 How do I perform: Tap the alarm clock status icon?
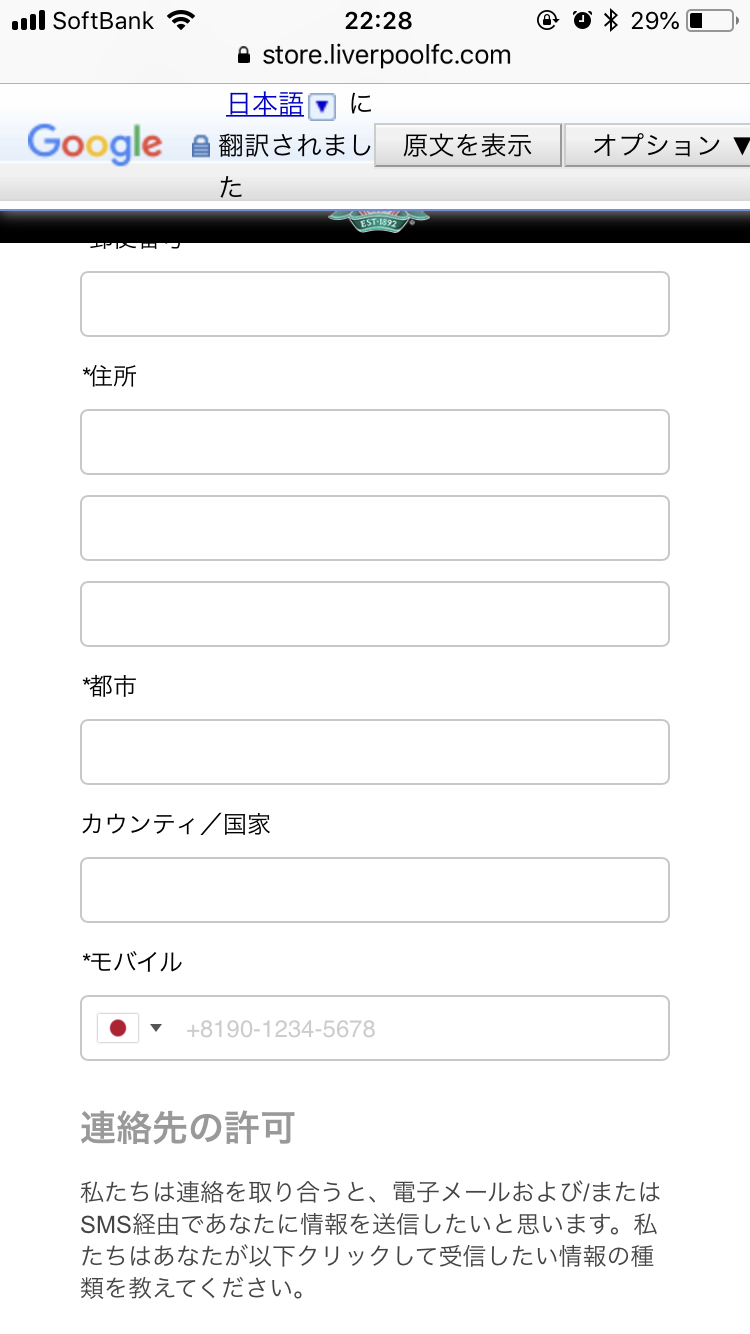click(x=582, y=20)
